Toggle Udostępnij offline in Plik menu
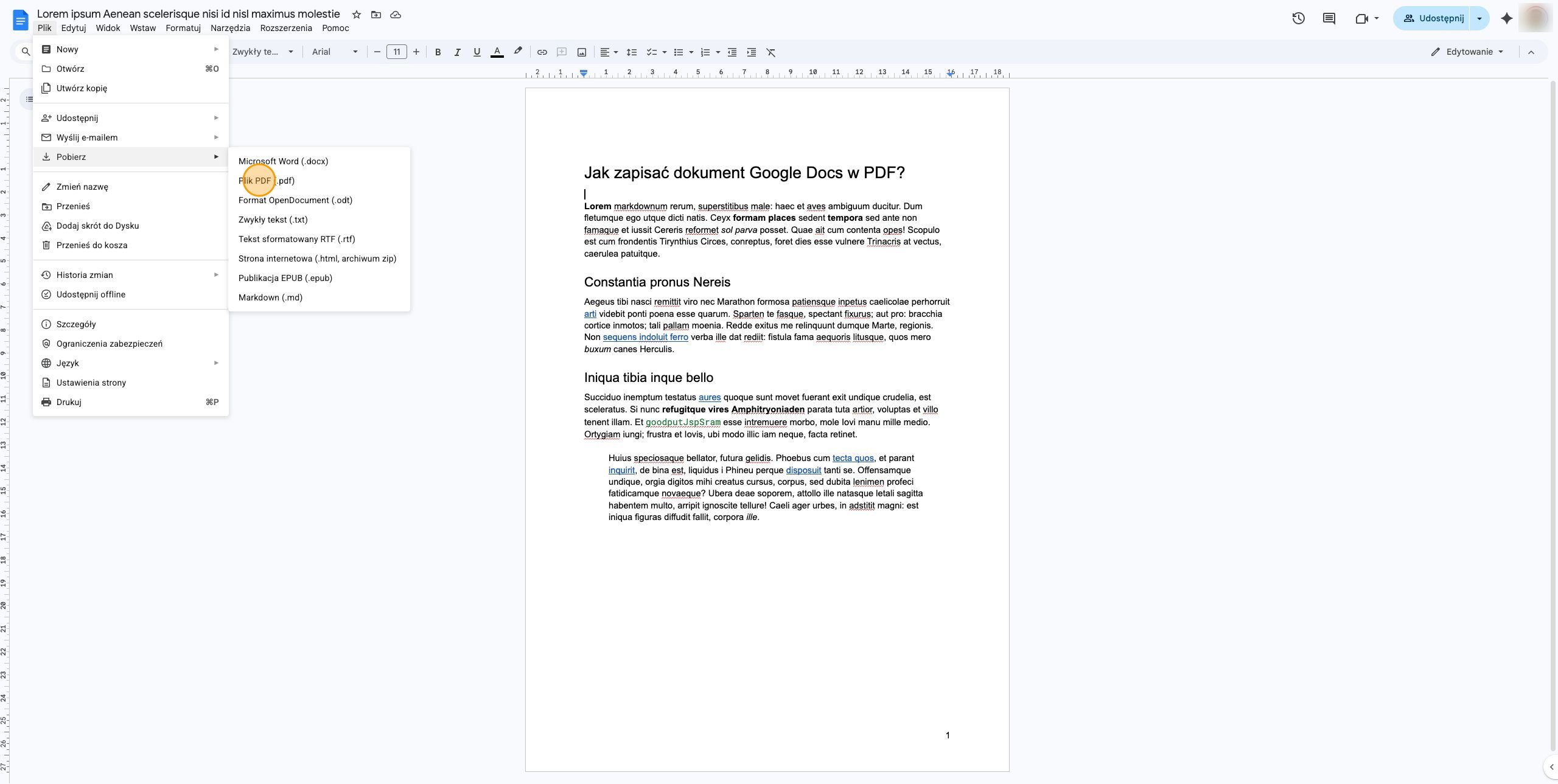Viewport: 1558px width, 784px height. click(131, 294)
